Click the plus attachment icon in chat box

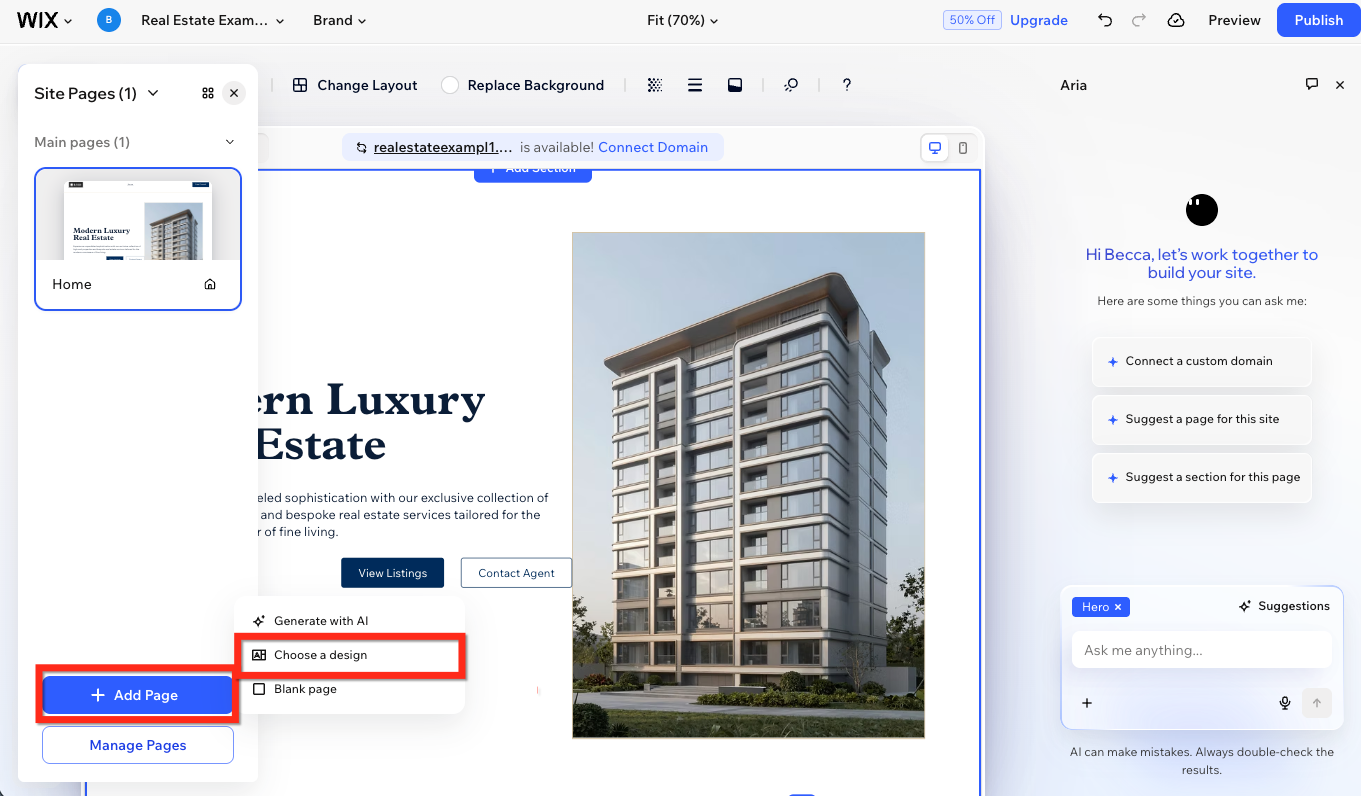(1087, 703)
